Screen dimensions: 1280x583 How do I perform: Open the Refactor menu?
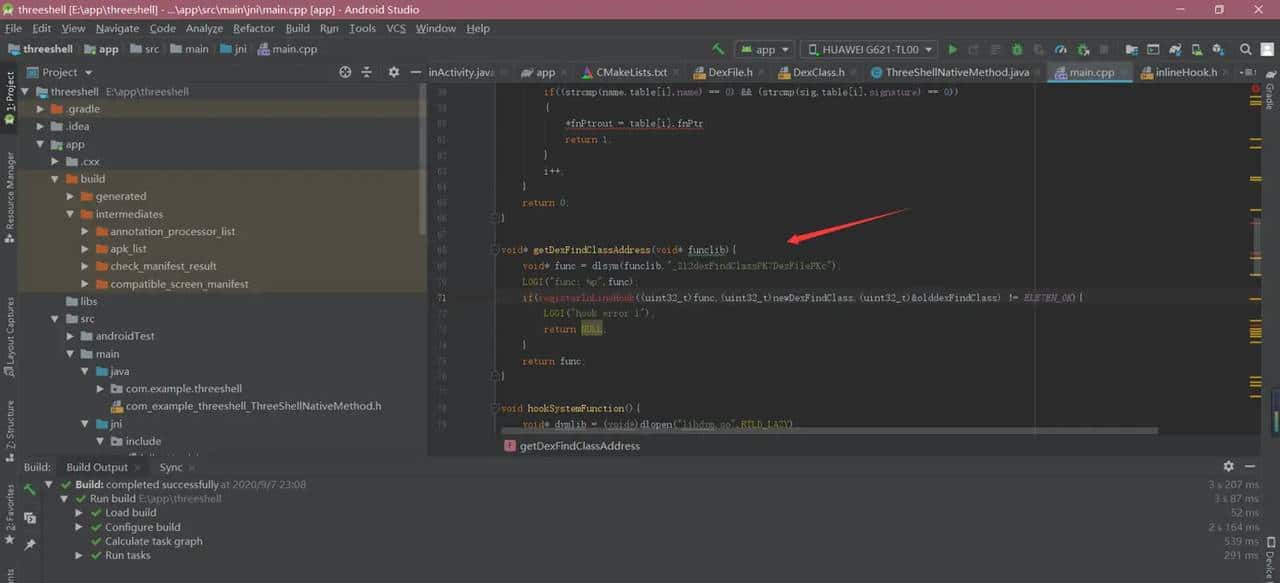[253, 28]
